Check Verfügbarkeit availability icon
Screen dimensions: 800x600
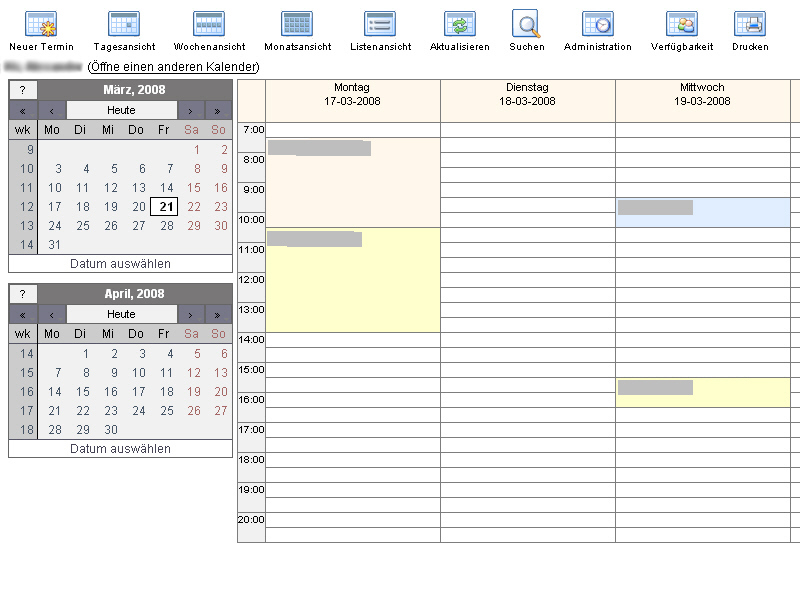(x=681, y=24)
